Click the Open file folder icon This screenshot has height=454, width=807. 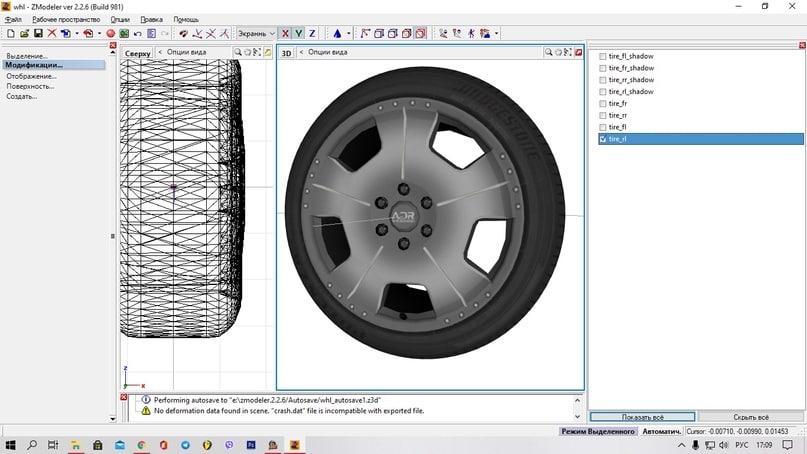(x=24, y=33)
